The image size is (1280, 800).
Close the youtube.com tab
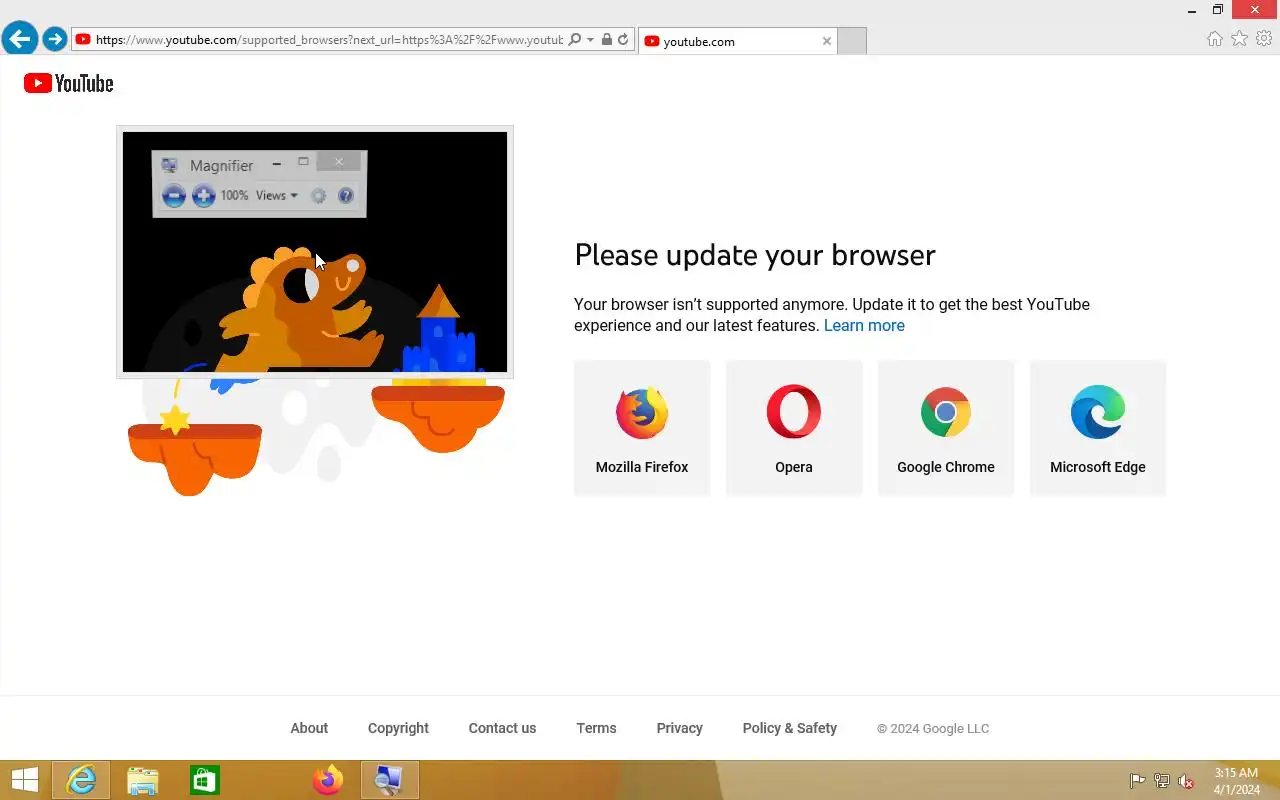coord(826,41)
